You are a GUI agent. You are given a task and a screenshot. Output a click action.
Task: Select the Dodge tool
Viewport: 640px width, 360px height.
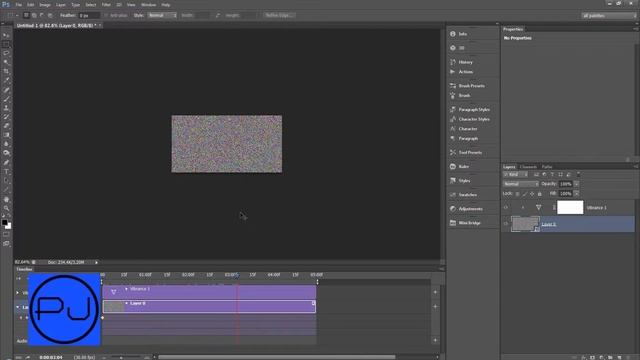(x=6, y=153)
